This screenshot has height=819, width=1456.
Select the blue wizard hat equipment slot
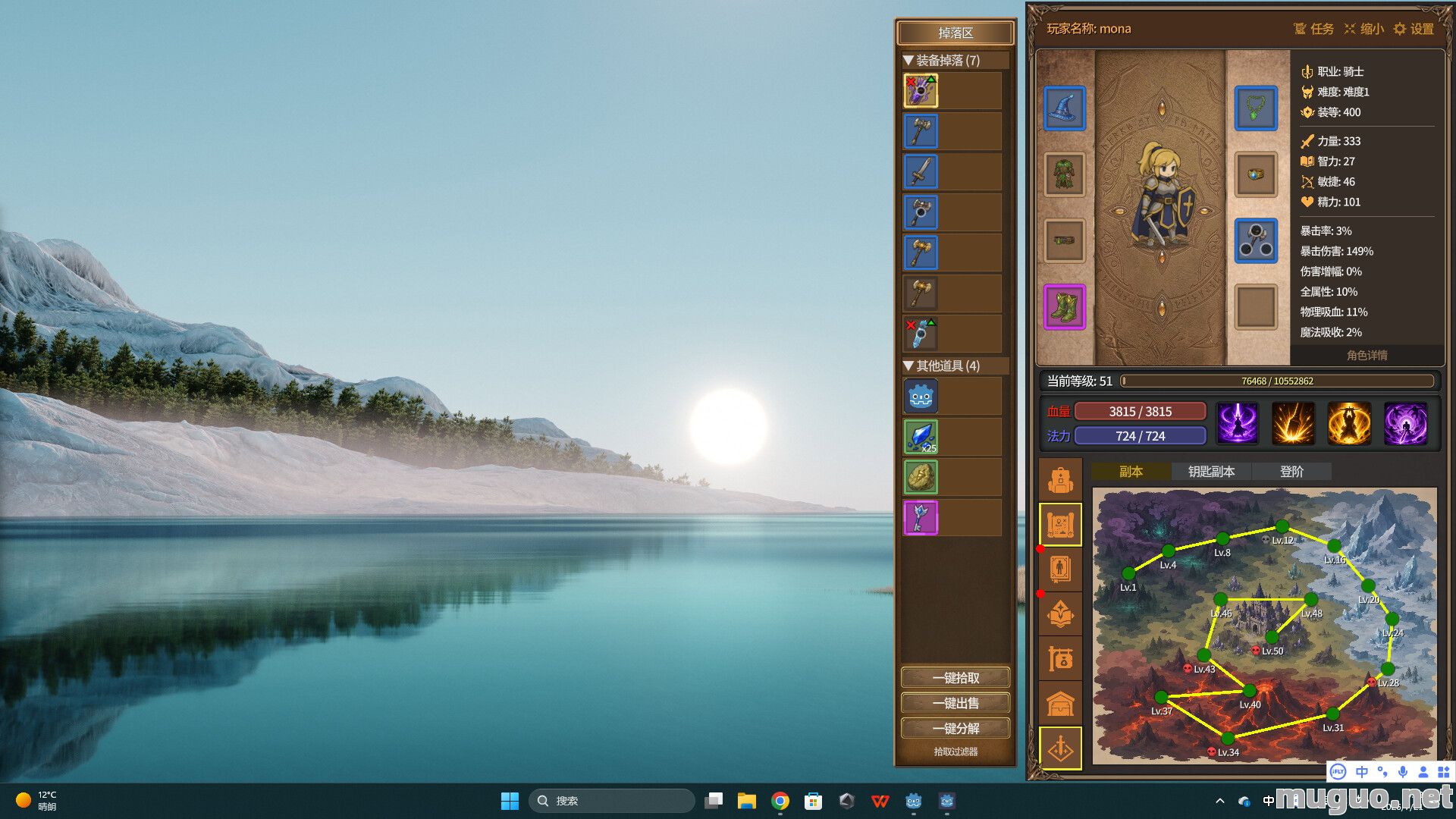(x=1064, y=108)
